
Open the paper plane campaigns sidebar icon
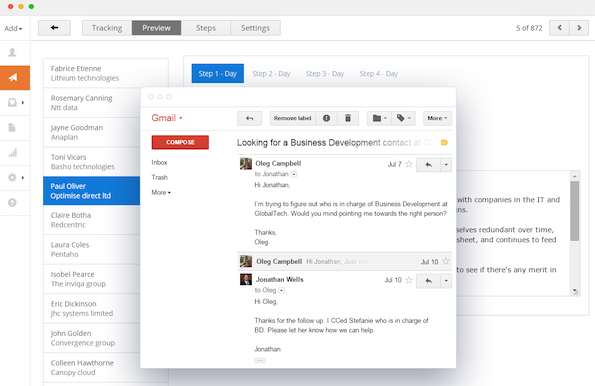click(x=13, y=78)
